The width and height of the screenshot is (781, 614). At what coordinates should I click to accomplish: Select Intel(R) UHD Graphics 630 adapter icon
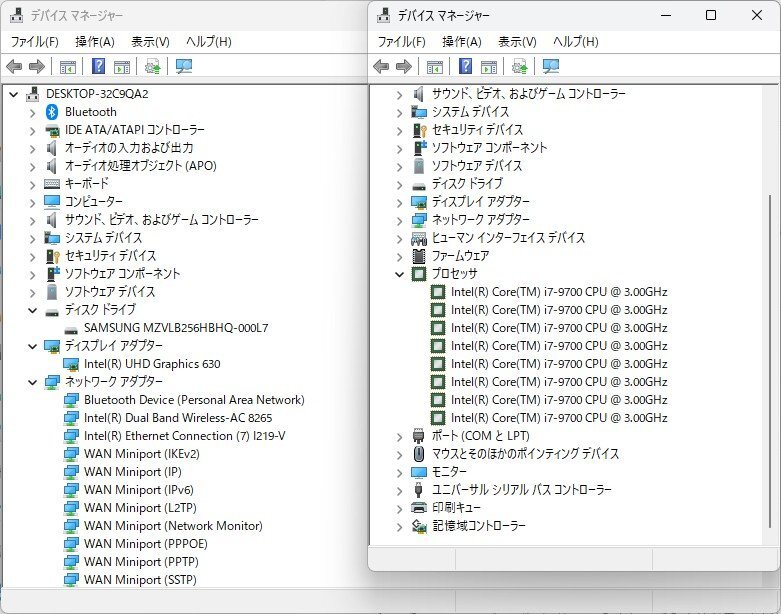[71, 364]
